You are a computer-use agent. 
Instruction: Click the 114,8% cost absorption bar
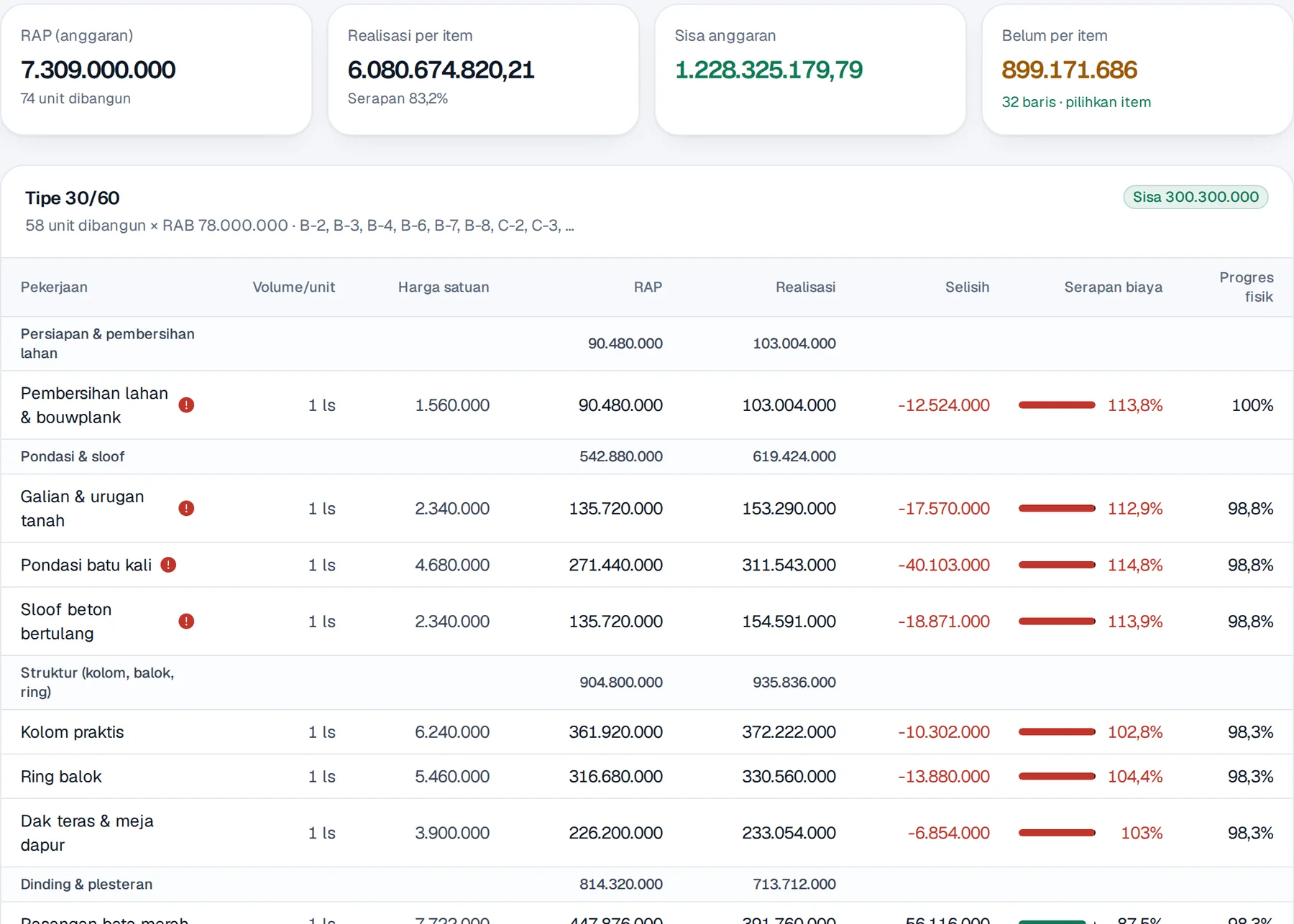pos(1057,565)
